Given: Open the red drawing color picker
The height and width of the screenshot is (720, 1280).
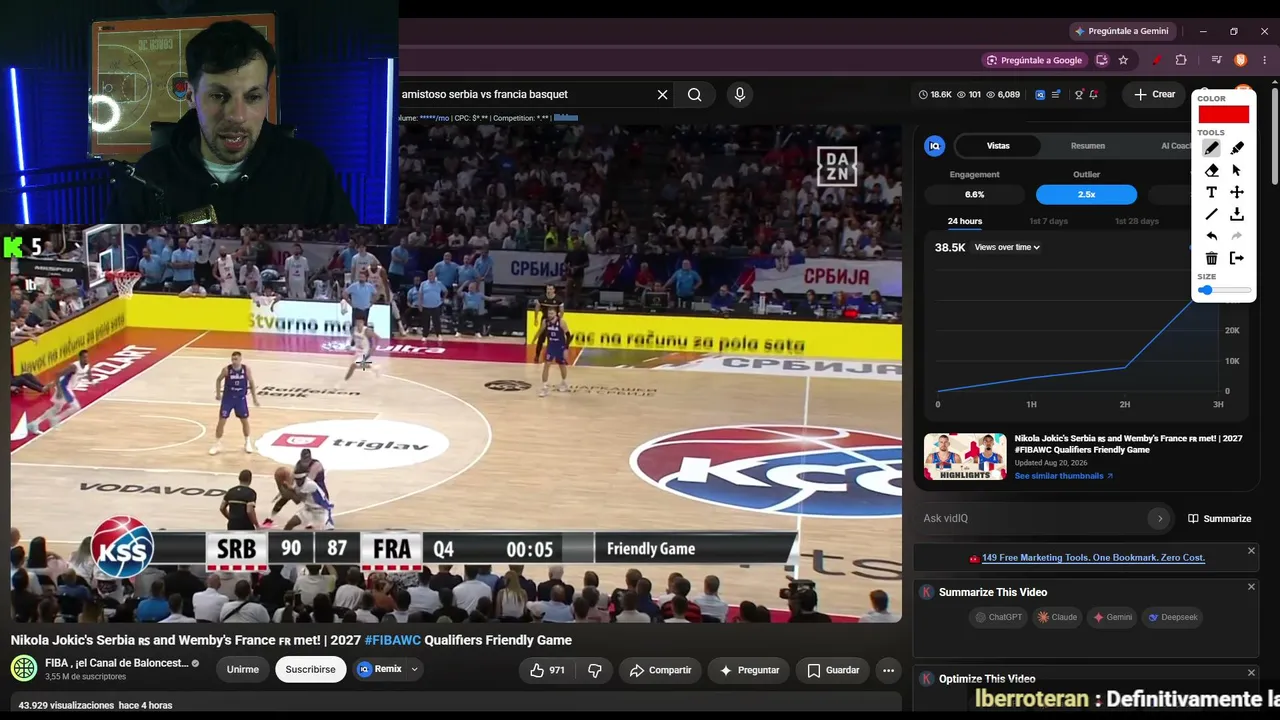Looking at the screenshot, I should [x=1224, y=114].
